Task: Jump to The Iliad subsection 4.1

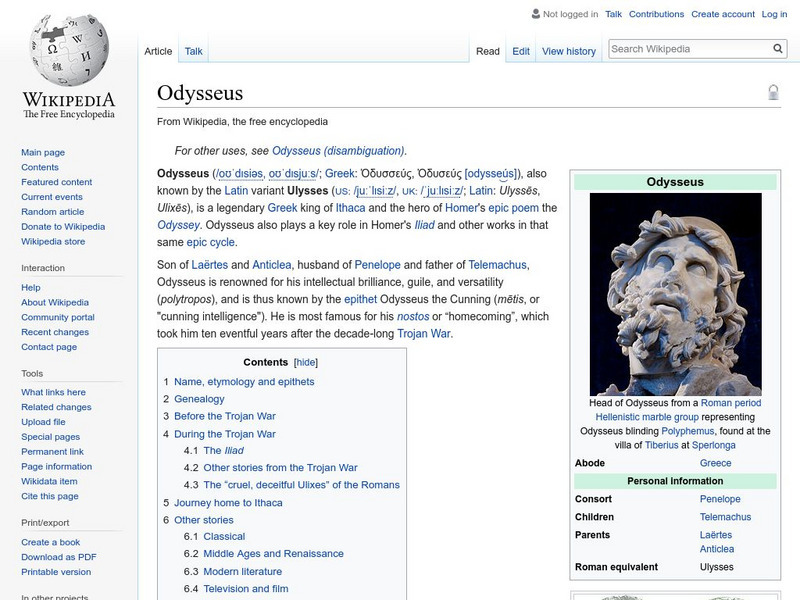Action: click(223, 451)
